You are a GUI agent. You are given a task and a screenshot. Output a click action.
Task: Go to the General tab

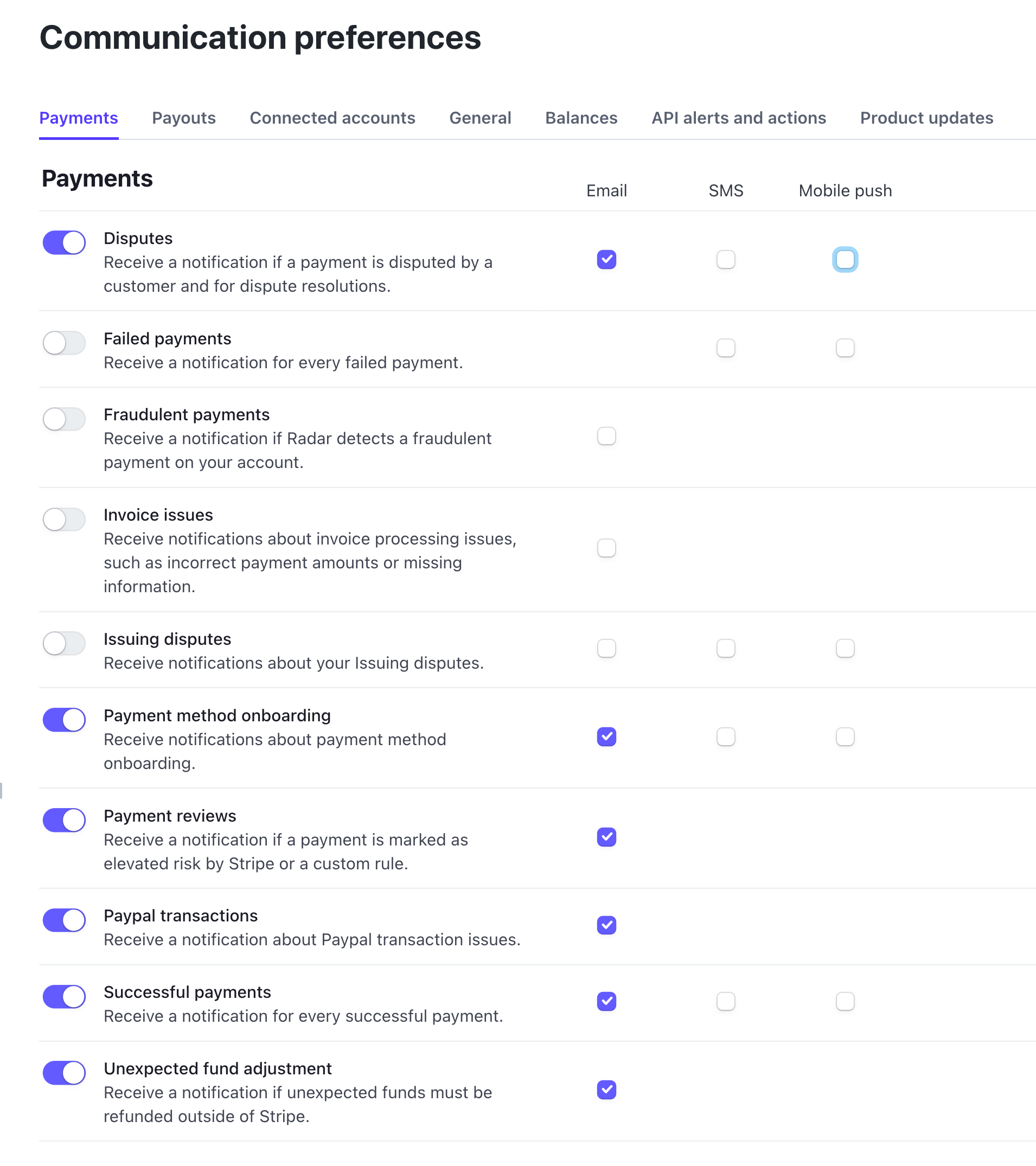tap(480, 118)
